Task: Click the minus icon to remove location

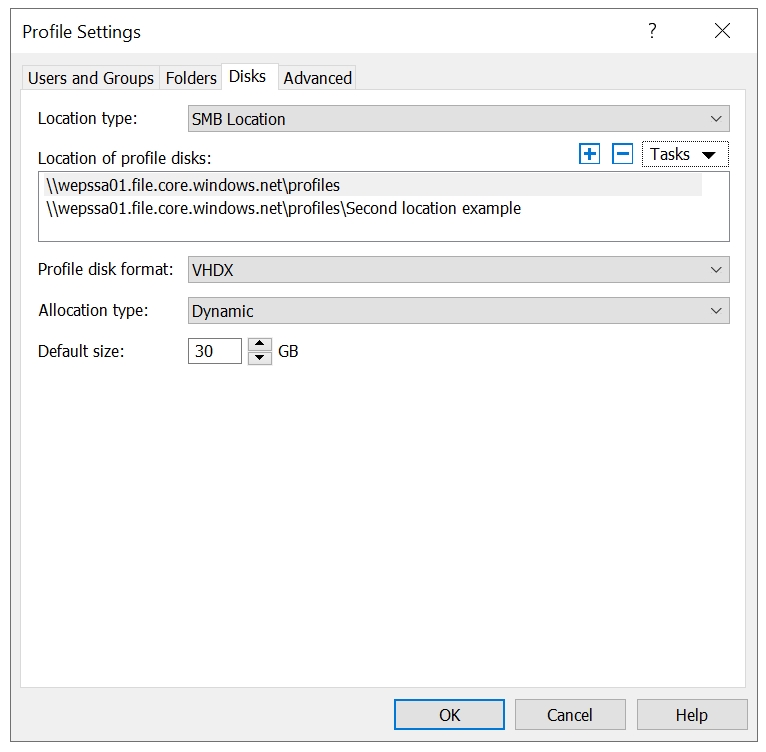Action: point(622,154)
